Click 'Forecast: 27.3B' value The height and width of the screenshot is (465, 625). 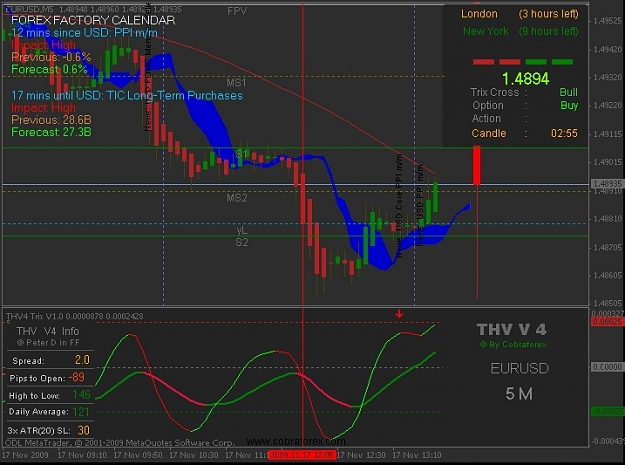point(51,132)
